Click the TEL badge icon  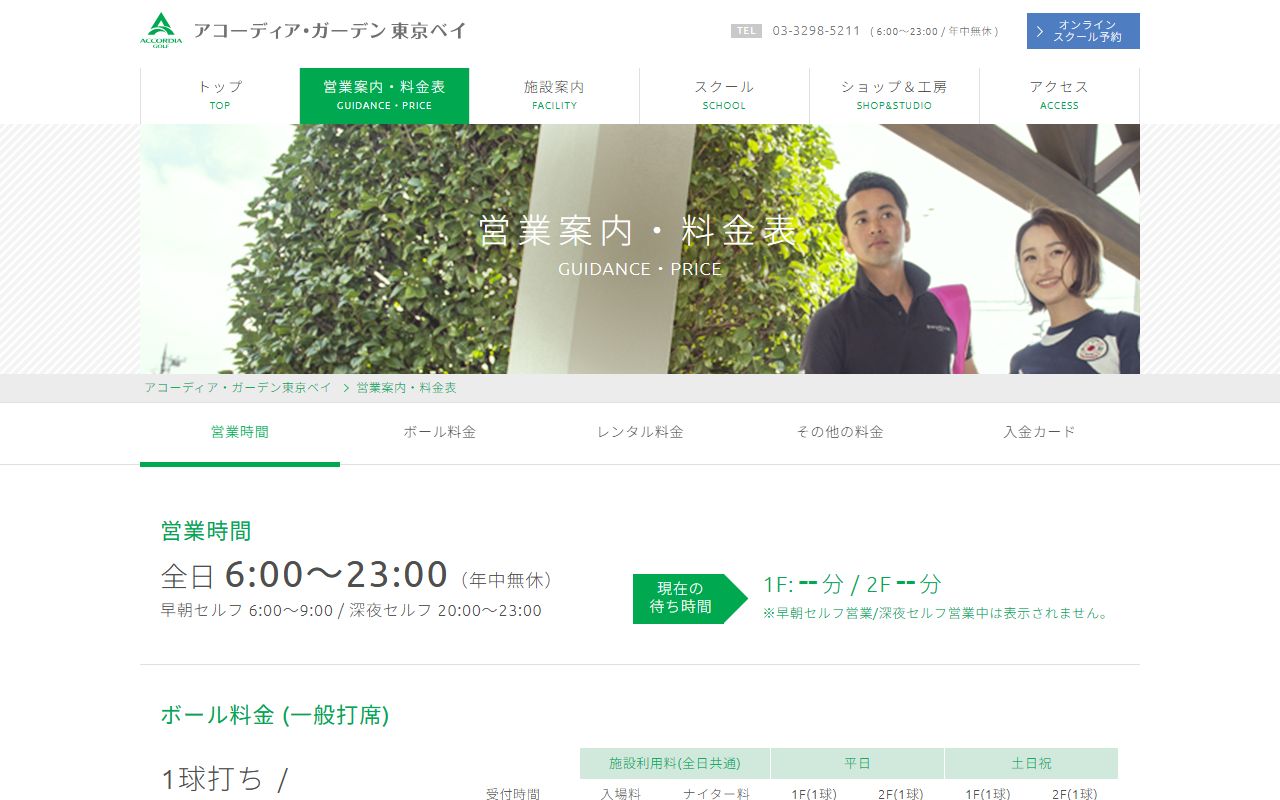746,31
